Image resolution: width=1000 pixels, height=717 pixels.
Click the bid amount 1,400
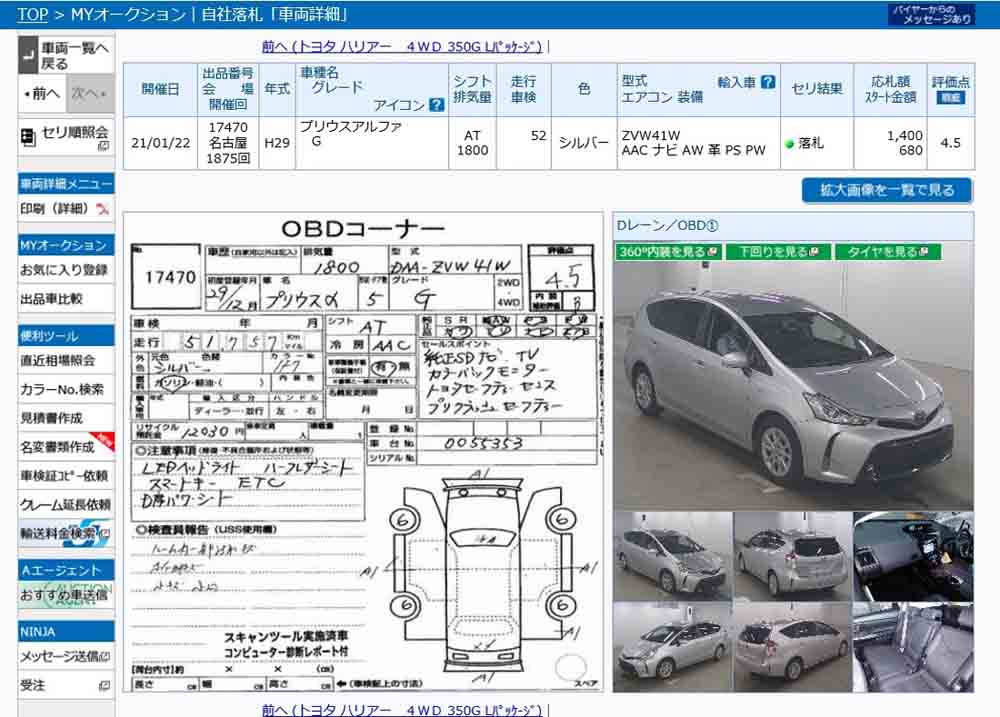(x=904, y=135)
